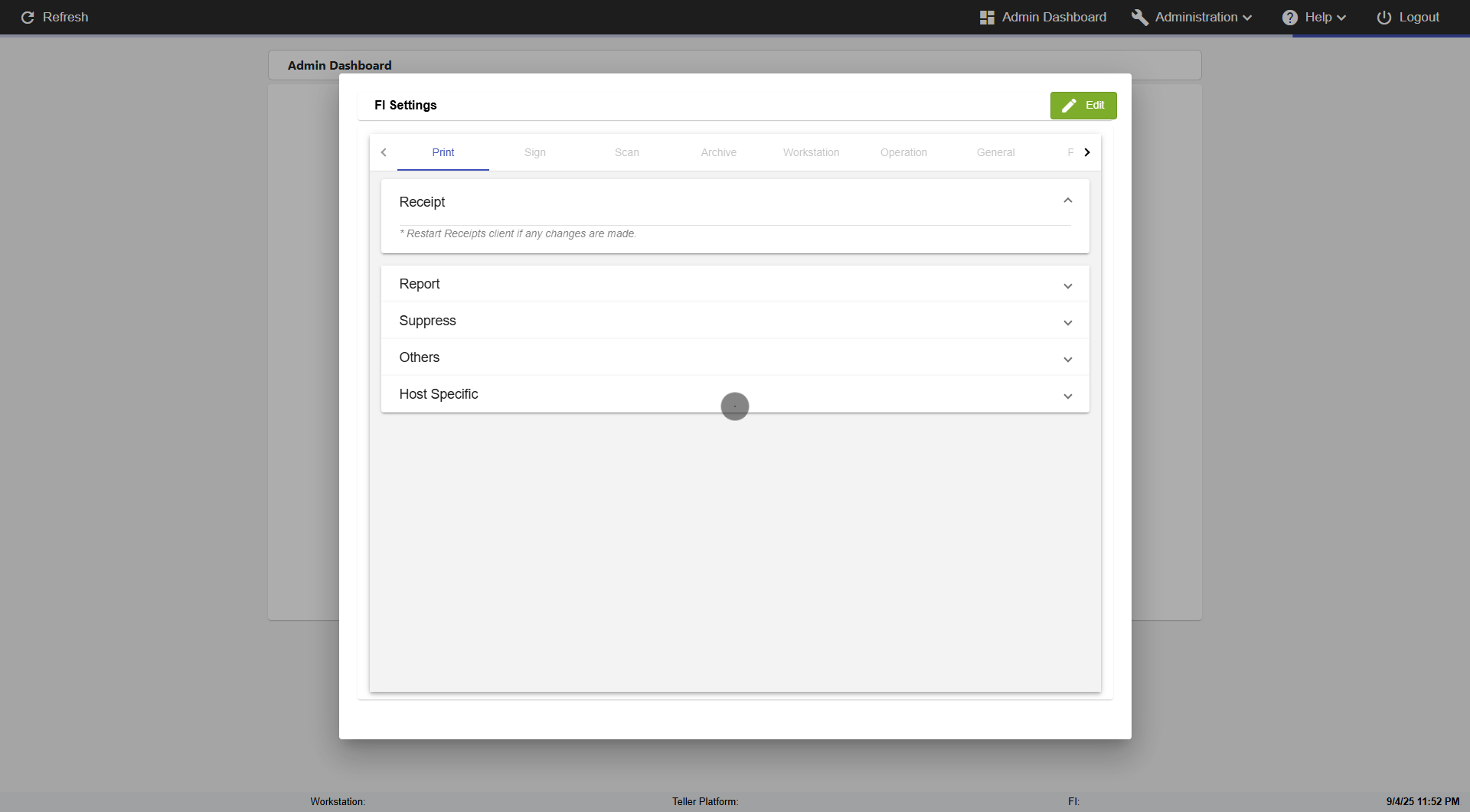Image resolution: width=1470 pixels, height=812 pixels.
Task: Click the FI Settings dialog title
Action: [x=406, y=106]
